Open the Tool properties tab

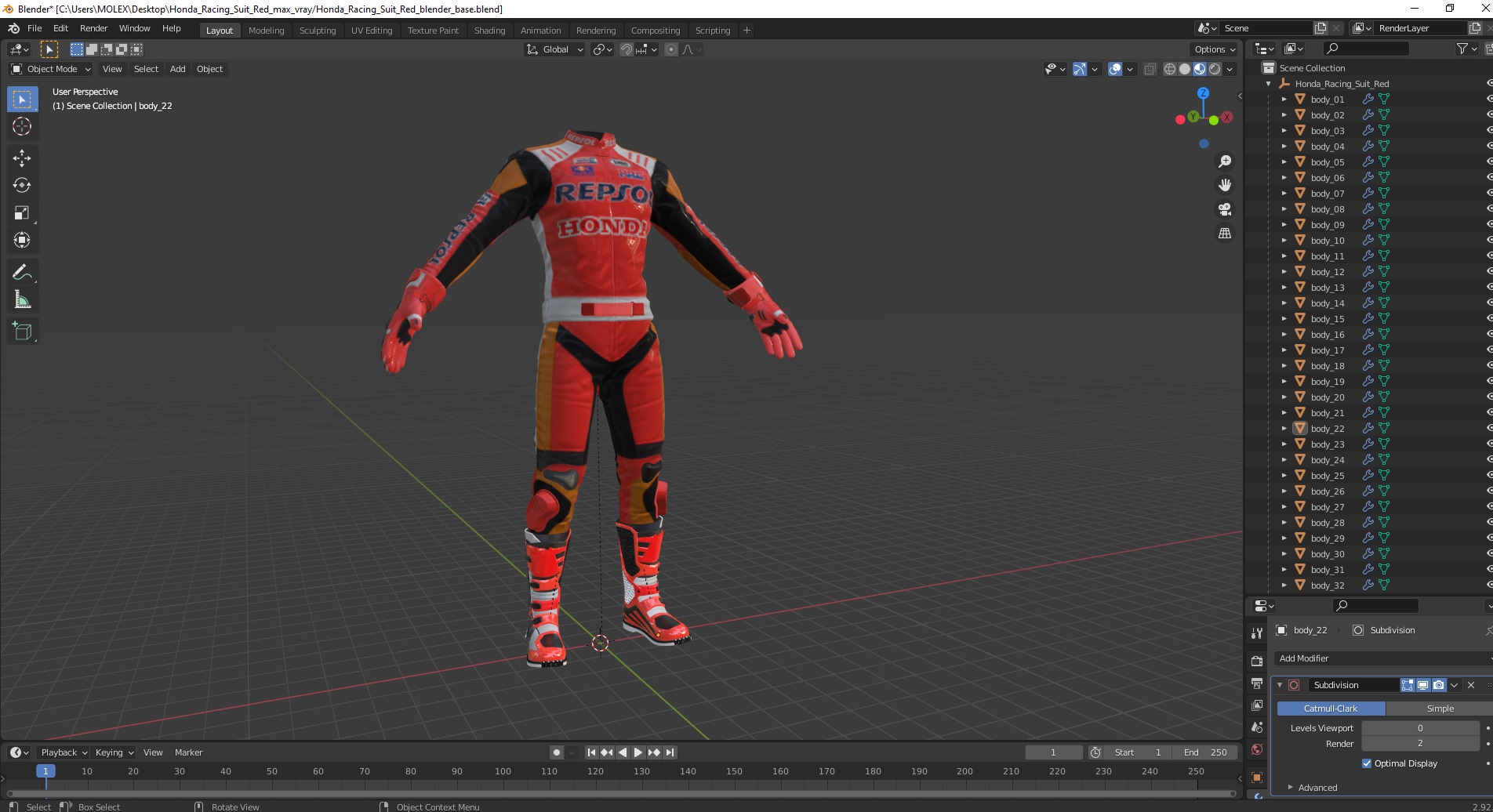click(x=1257, y=633)
